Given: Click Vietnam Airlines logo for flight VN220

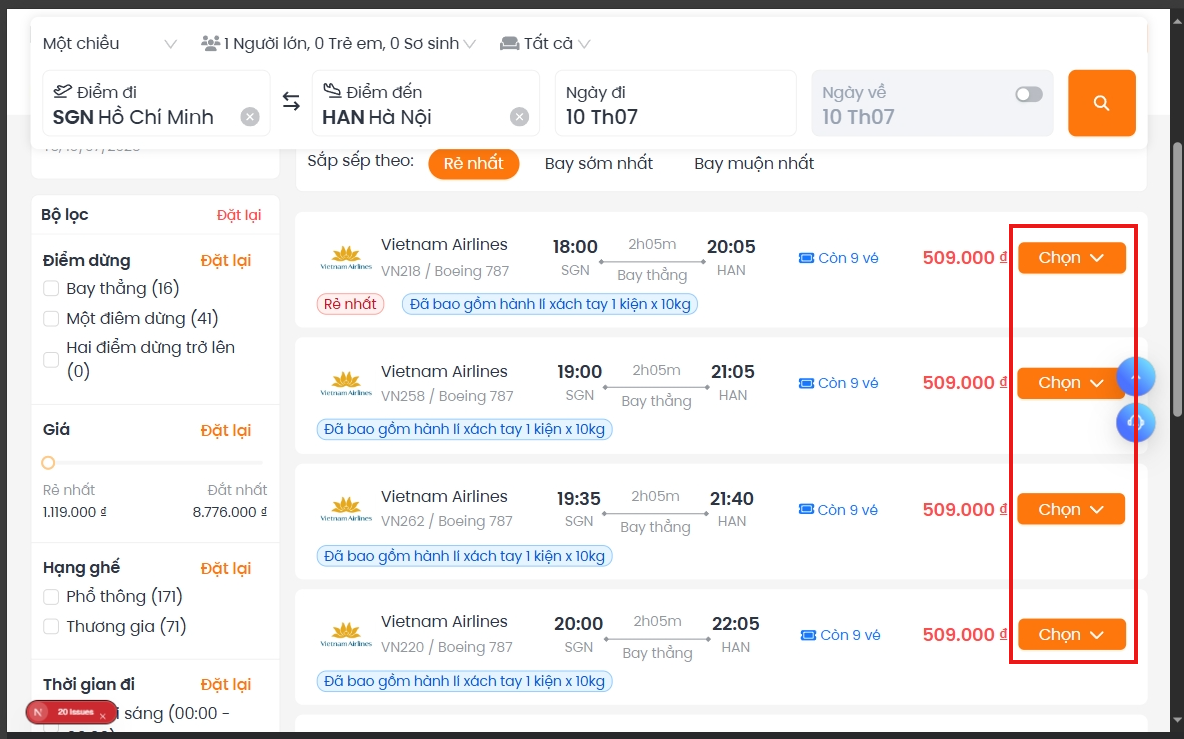Looking at the screenshot, I should pyautogui.click(x=346, y=634).
